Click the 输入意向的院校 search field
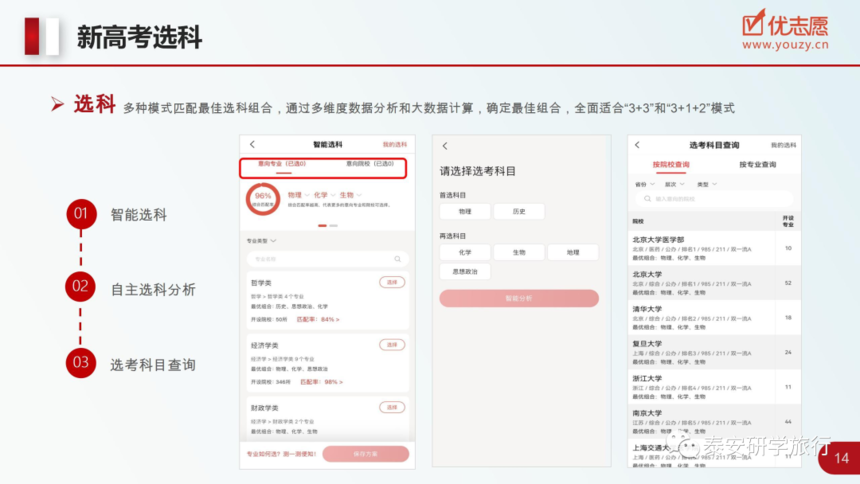 click(x=714, y=199)
